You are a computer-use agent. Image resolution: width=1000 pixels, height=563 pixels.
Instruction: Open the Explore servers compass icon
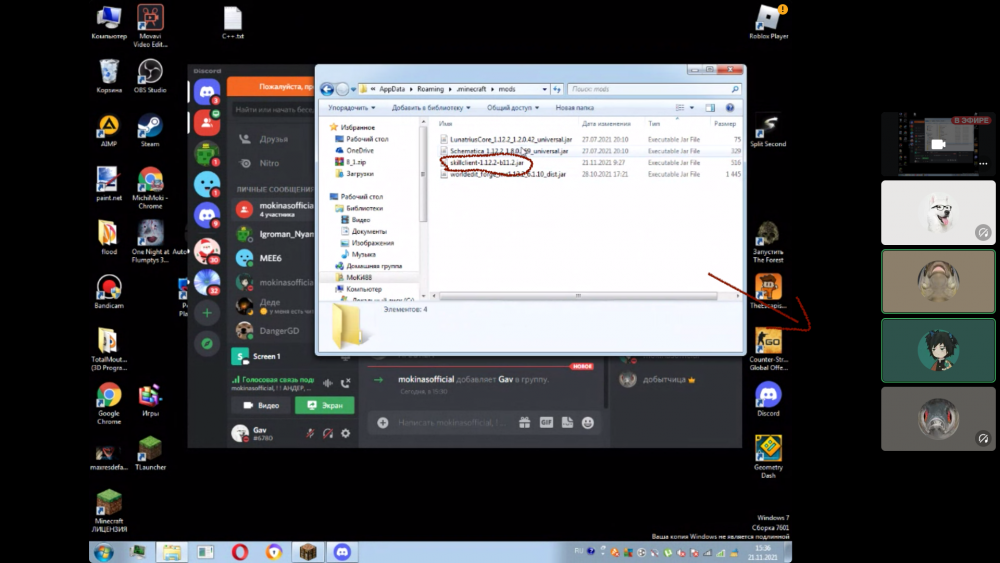coord(207,343)
